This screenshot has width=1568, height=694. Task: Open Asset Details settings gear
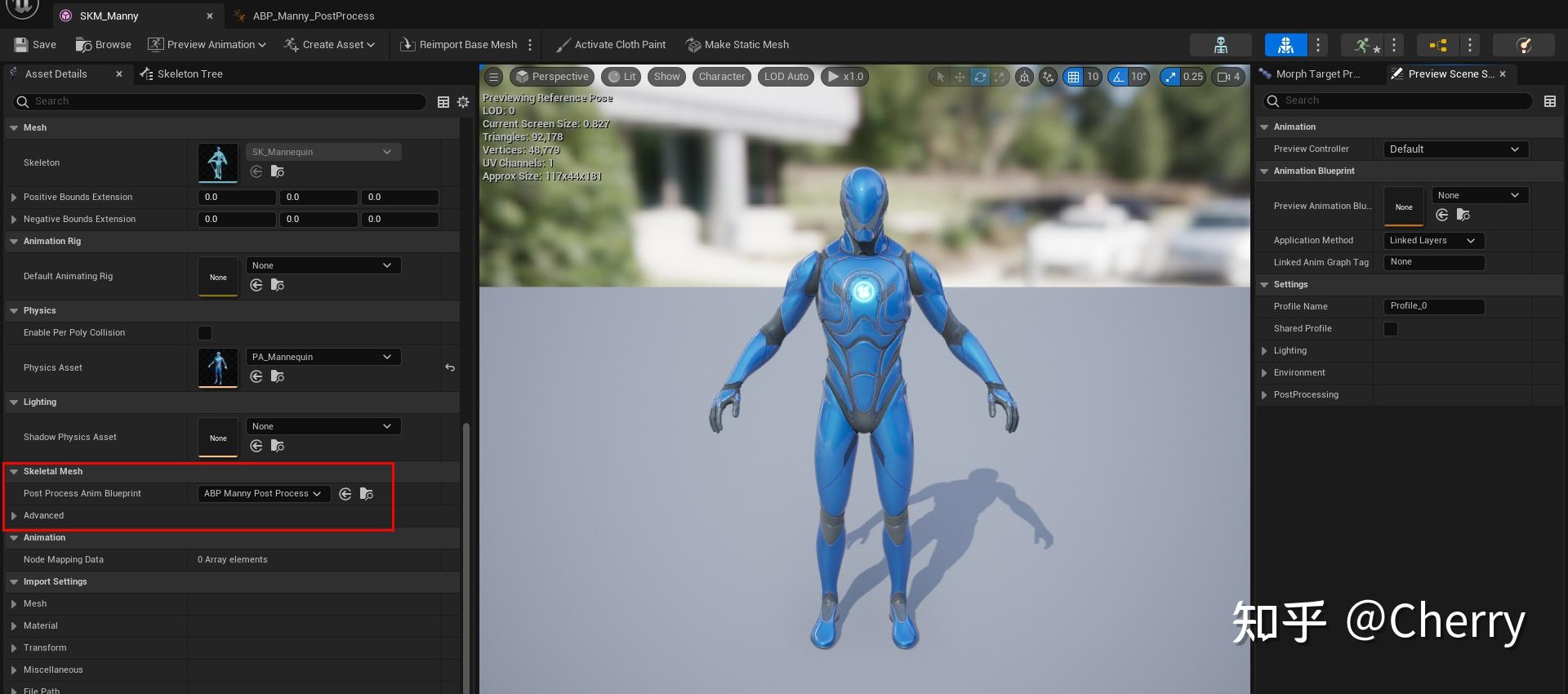463,102
